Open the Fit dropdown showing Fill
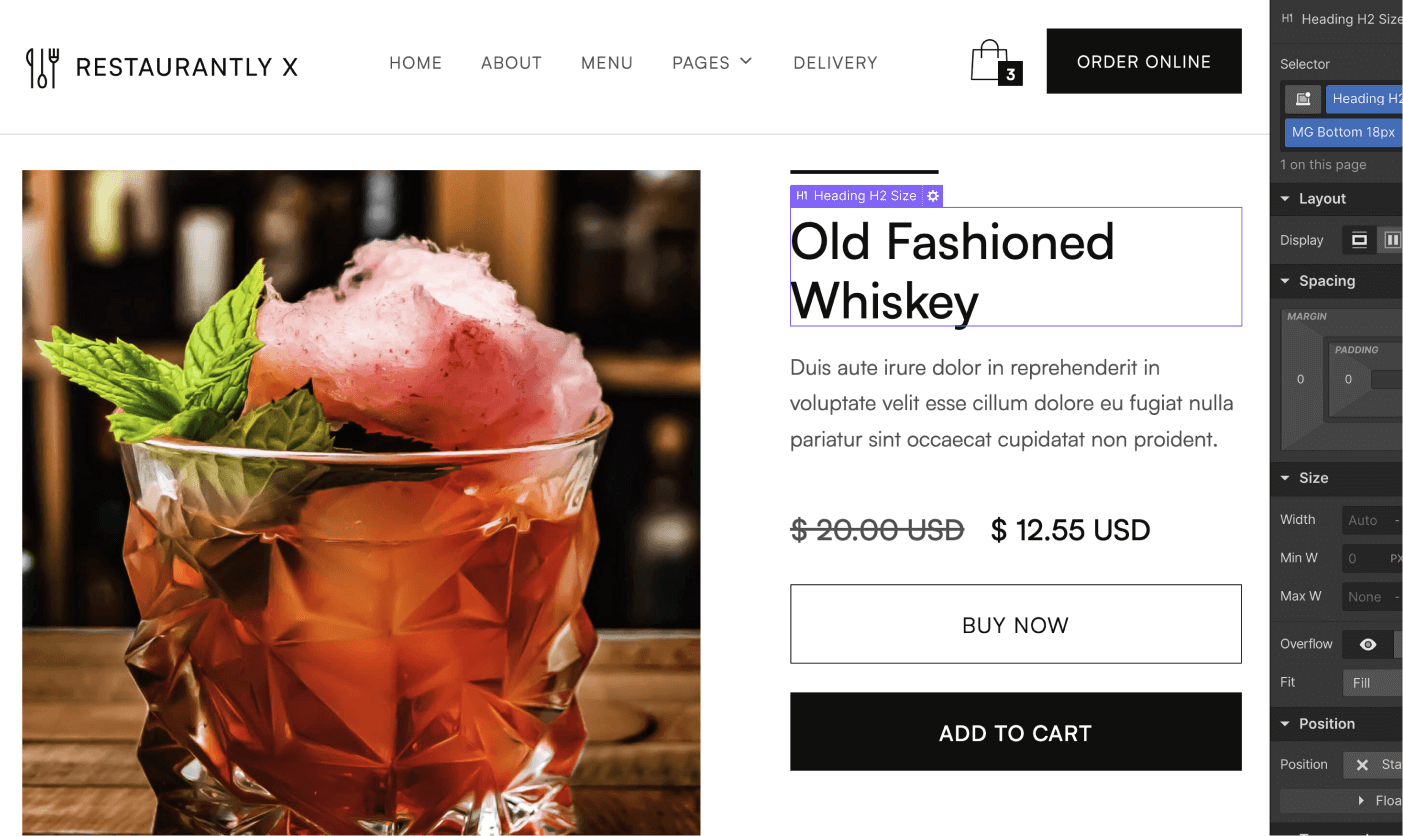Viewport: 1403px width, 836px height. [1372, 683]
